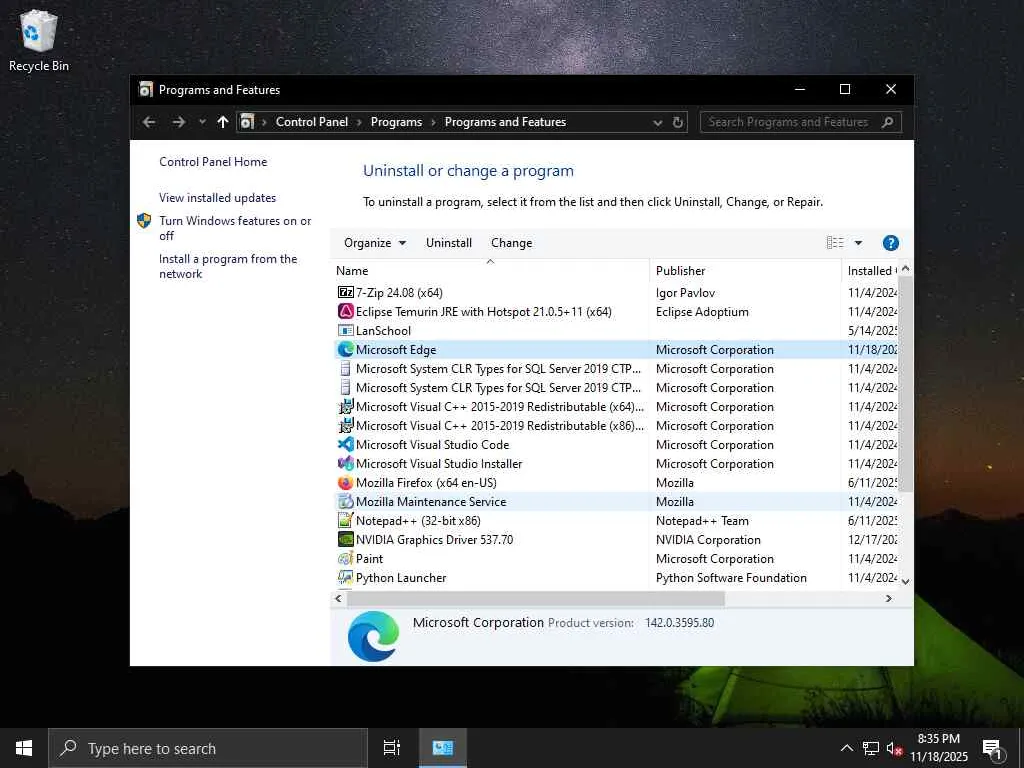Click the Control Panel taskbar button
The width and height of the screenshot is (1024, 768).
tap(443, 748)
